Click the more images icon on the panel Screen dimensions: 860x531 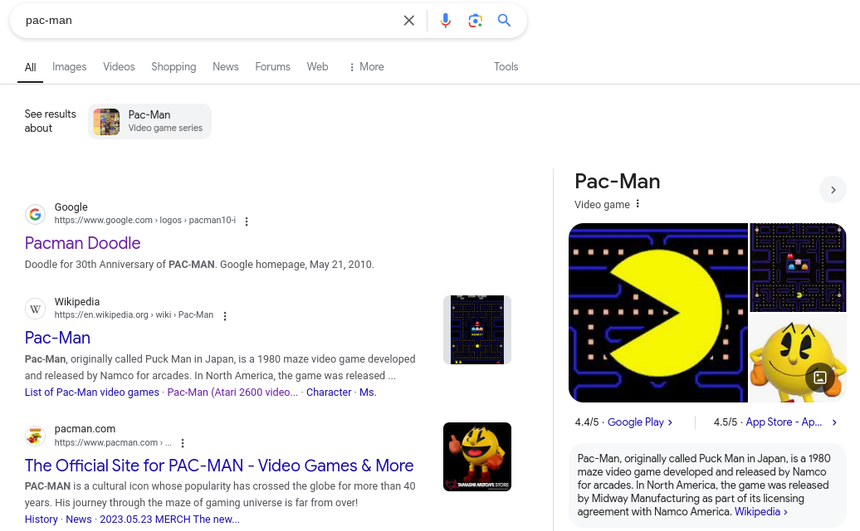[x=820, y=377]
